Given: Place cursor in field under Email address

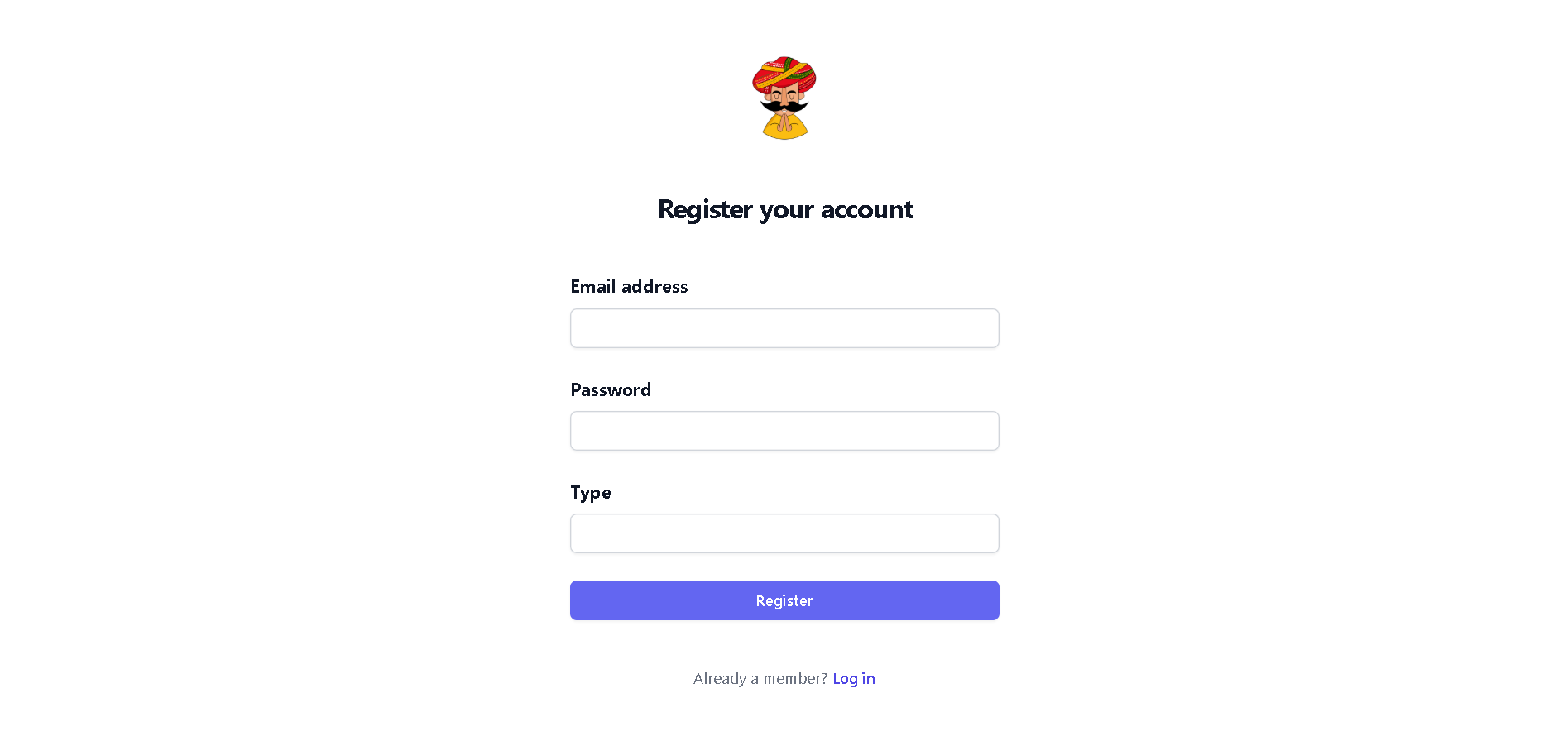Looking at the screenshot, I should [784, 328].
